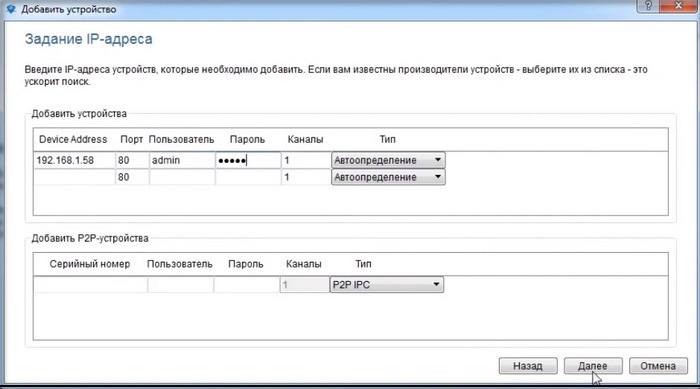Screen dimensions: 700x389
Task: Click the shield app icon in title bar
Action: [11, 9]
